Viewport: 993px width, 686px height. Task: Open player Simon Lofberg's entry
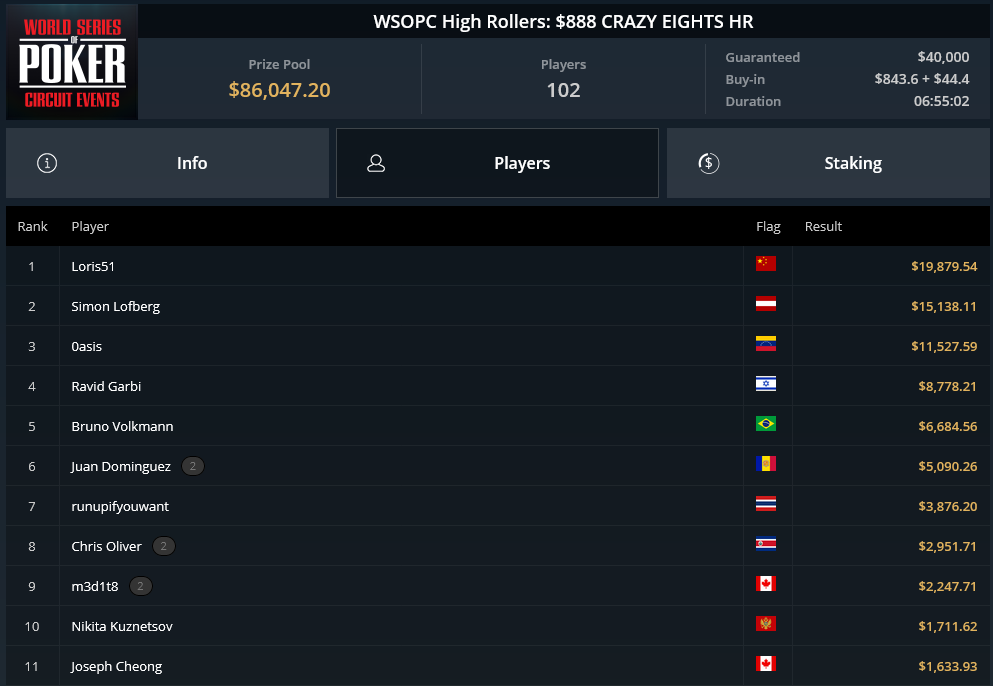click(116, 306)
